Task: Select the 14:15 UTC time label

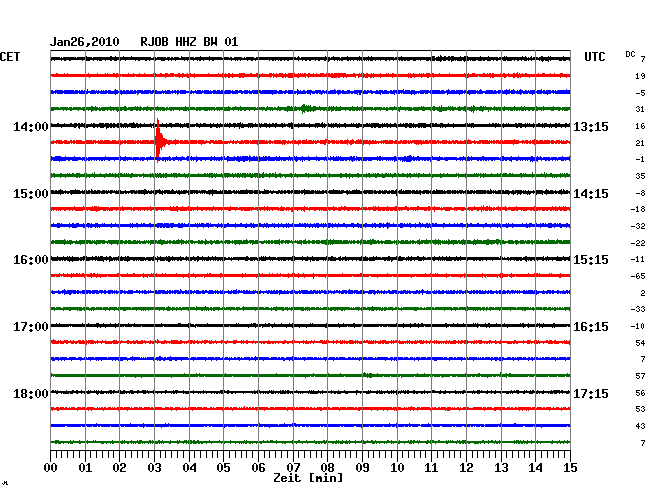Action: click(x=591, y=194)
